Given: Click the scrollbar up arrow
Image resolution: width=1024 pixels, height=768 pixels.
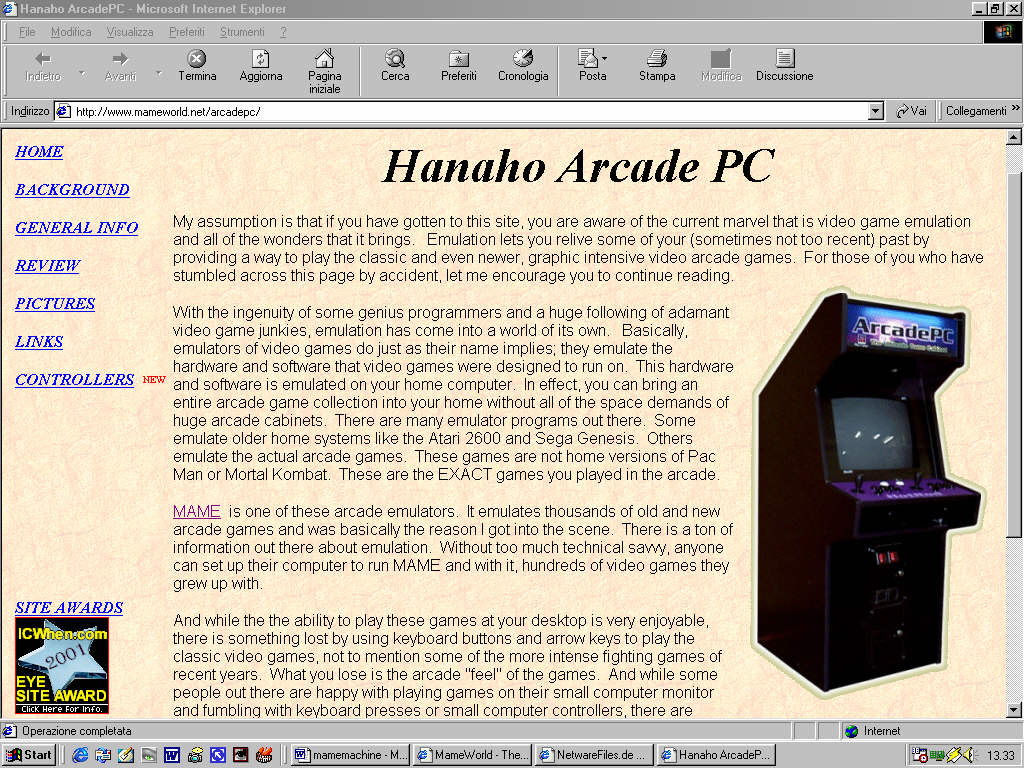Looking at the screenshot, I should [x=1014, y=137].
